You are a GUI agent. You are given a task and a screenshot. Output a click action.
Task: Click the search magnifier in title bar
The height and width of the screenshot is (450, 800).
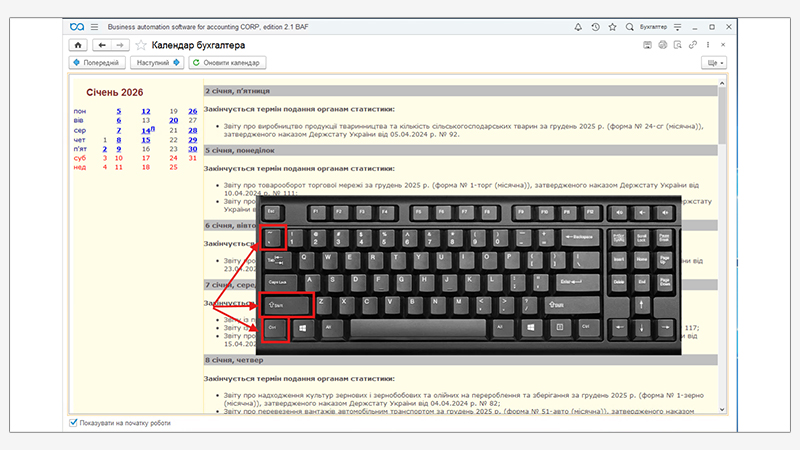tap(628, 26)
